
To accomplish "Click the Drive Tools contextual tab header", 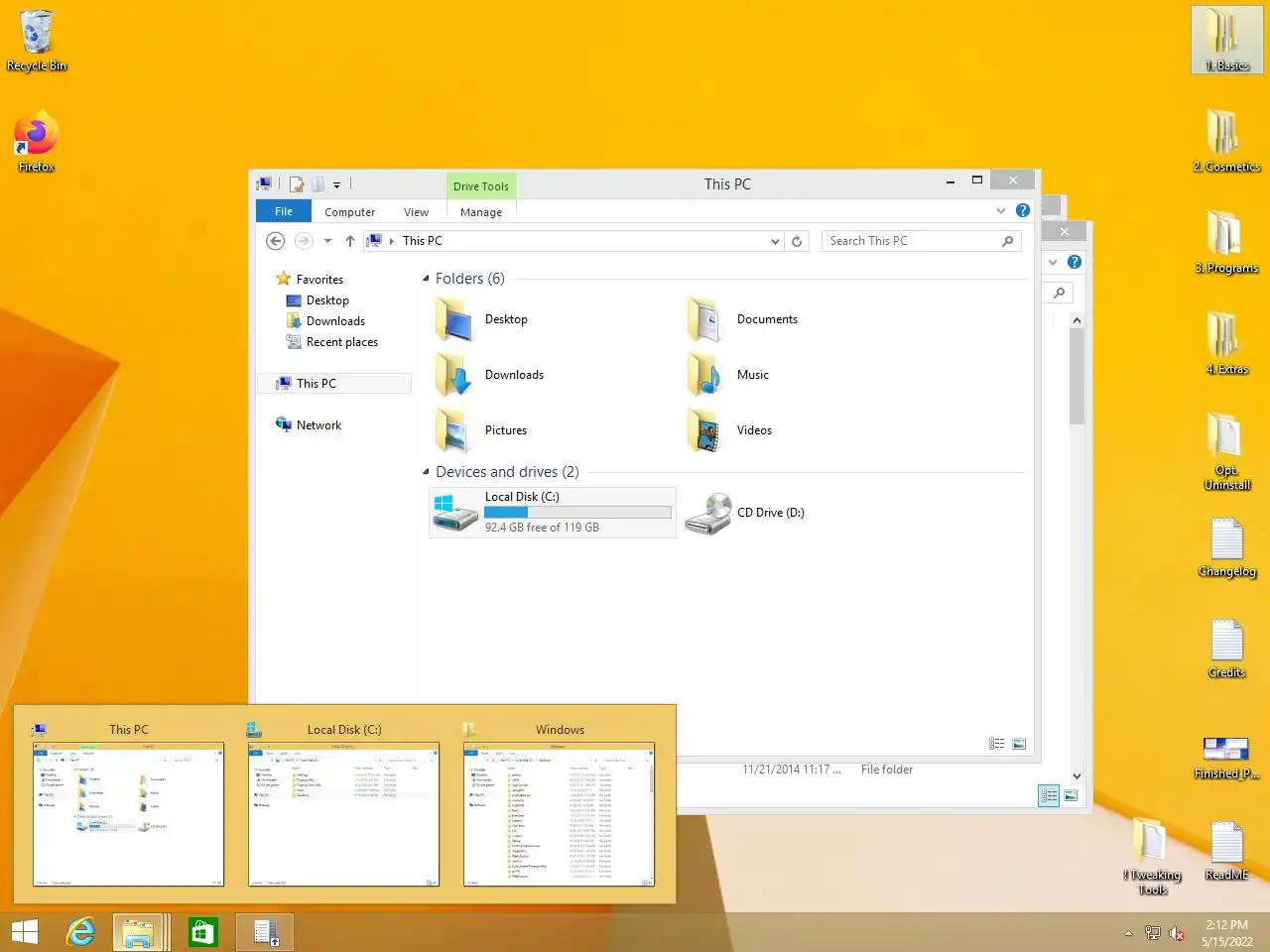I will click(481, 185).
